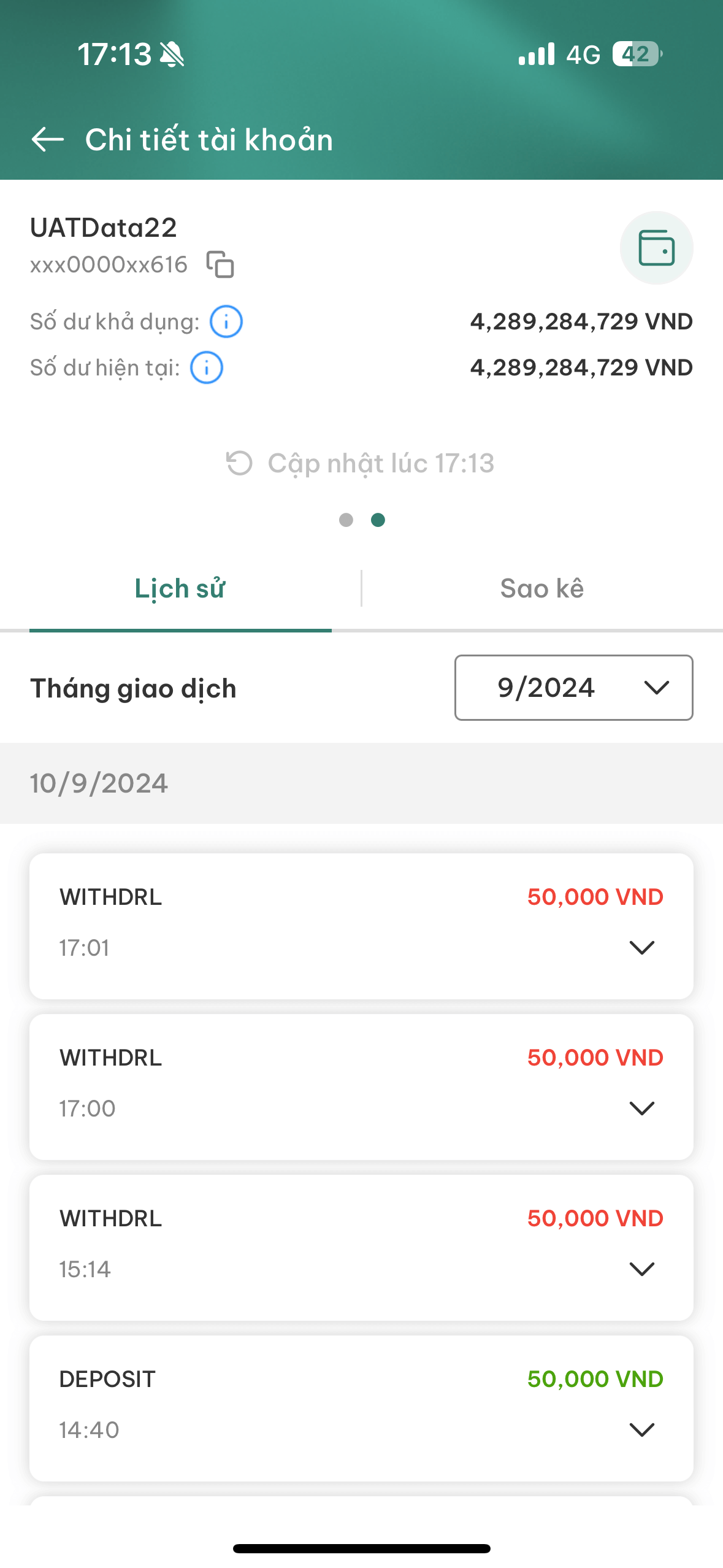This screenshot has width=723, height=1568.
Task: Switch to the Lịch sử tab
Action: (x=180, y=589)
